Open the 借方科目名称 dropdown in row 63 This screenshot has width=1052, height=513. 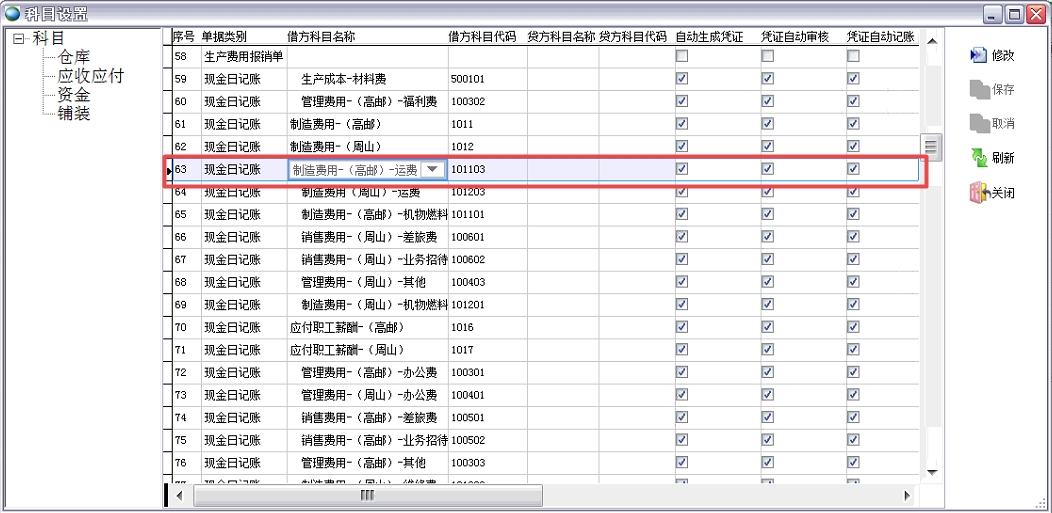[x=432, y=170]
